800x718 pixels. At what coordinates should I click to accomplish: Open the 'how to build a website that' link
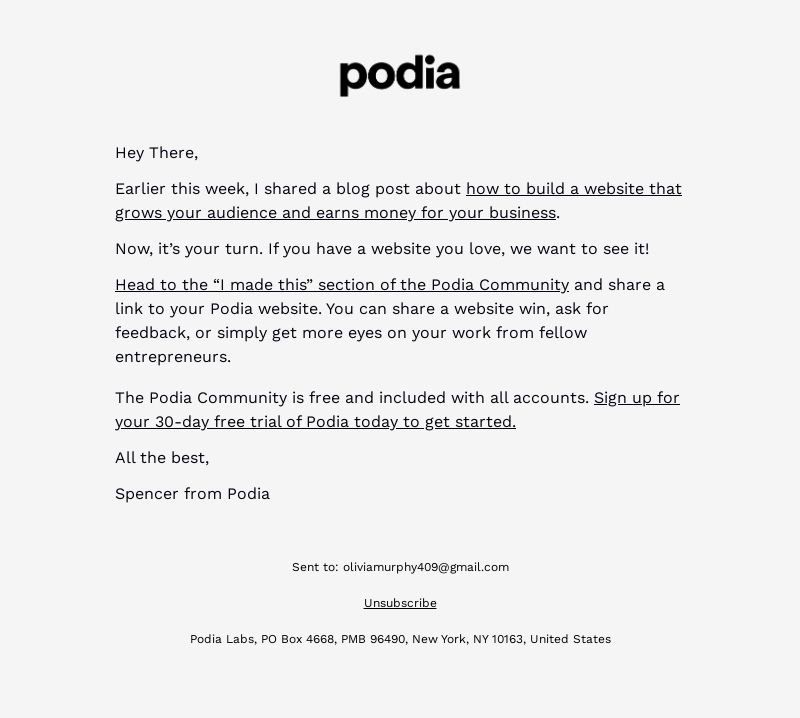click(573, 189)
